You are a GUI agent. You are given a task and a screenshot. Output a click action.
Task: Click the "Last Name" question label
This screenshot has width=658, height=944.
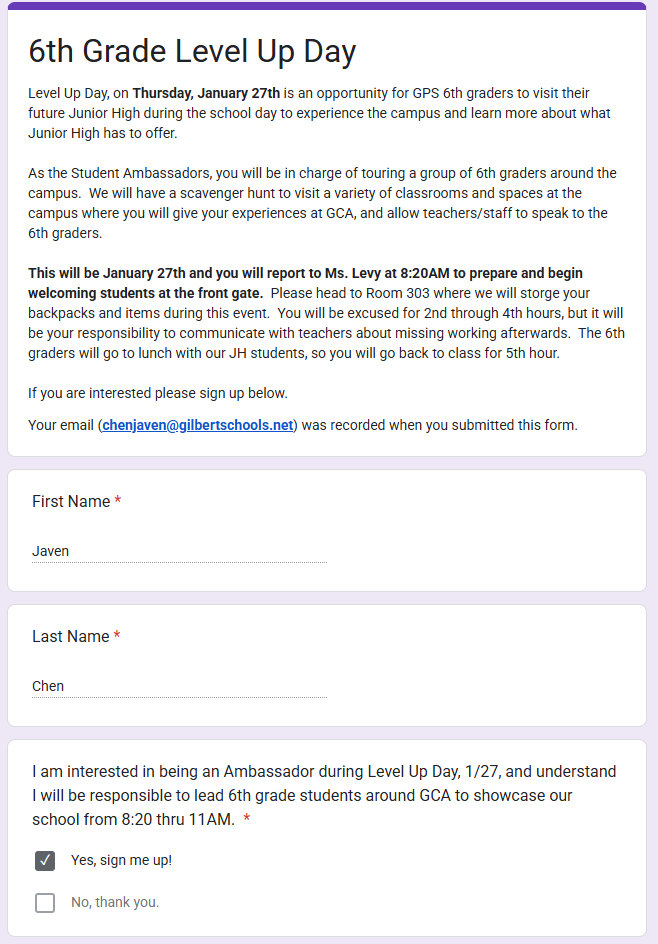coord(70,636)
